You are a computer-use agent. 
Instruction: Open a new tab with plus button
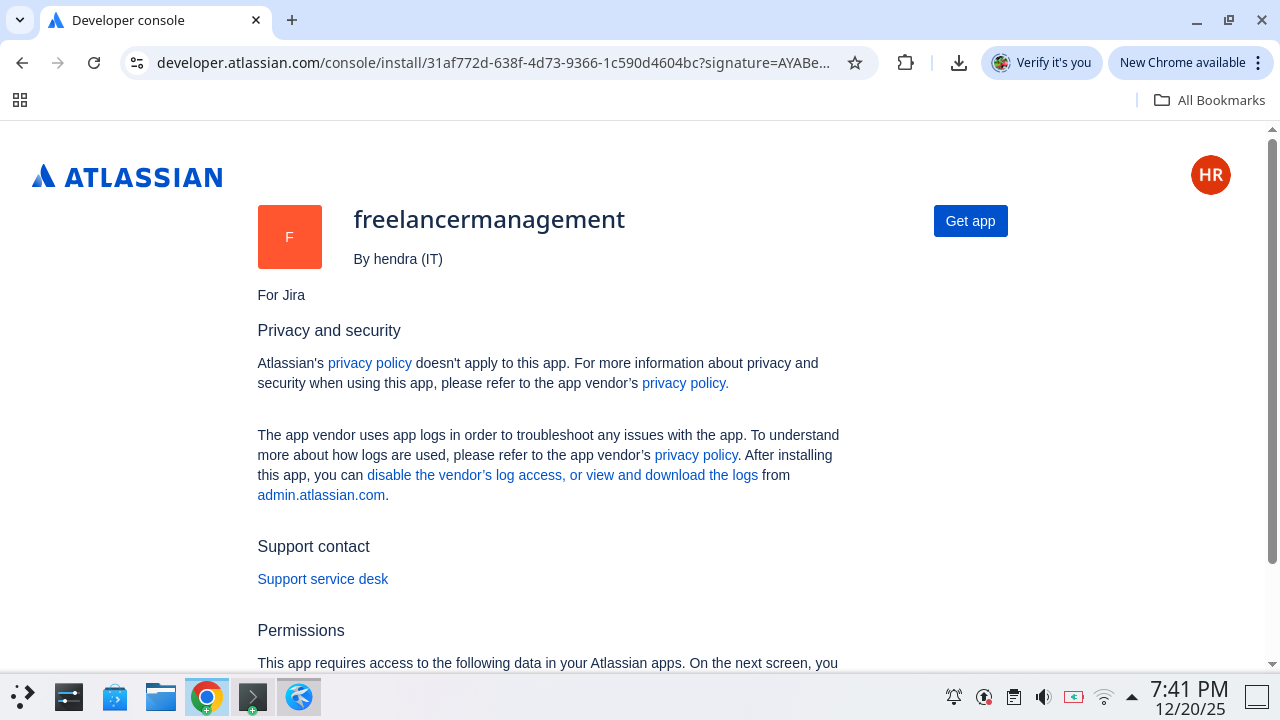tap(292, 20)
